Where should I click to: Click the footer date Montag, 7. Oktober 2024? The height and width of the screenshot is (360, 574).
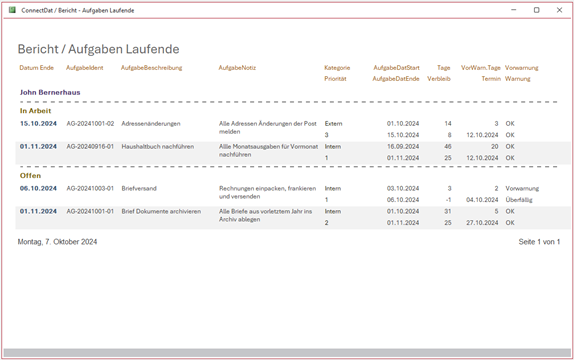coord(57,242)
